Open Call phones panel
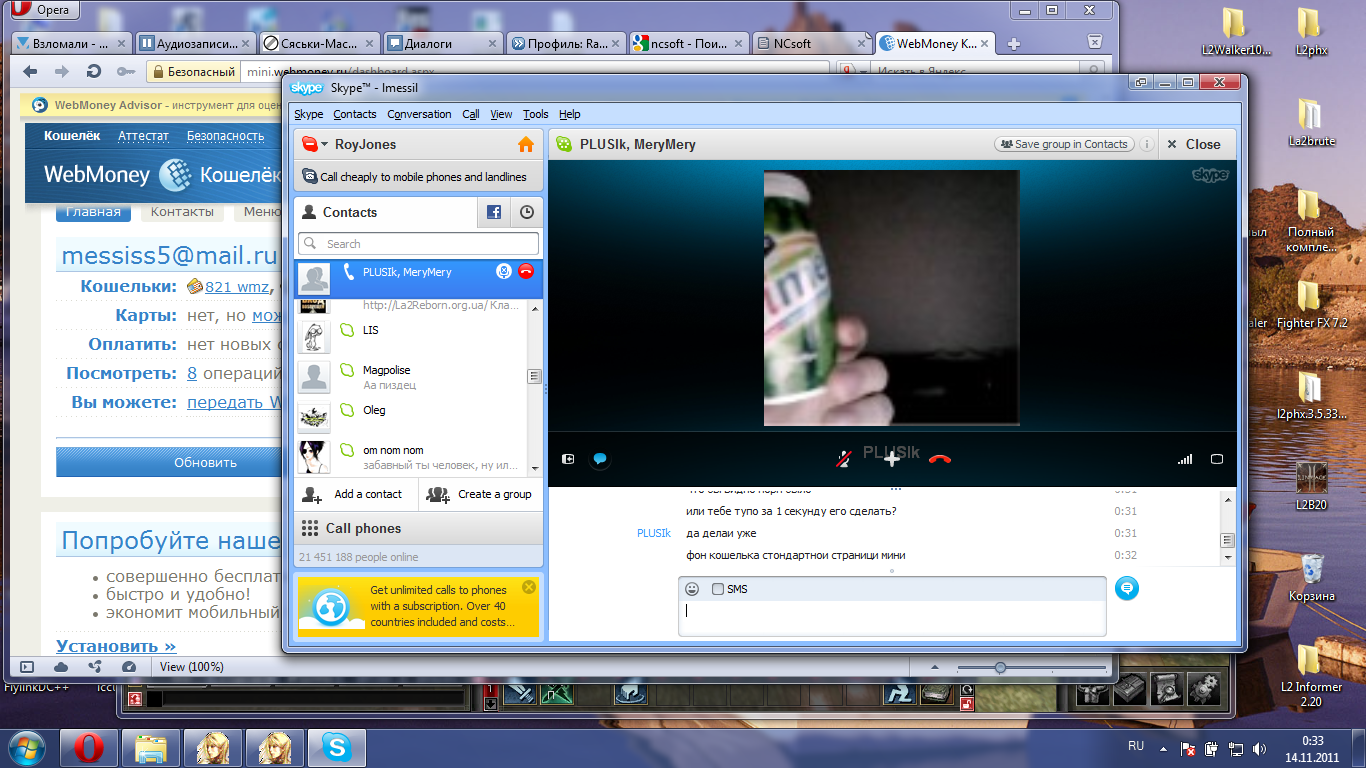The width and height of the screenshot is (1366, 768). 418,528
